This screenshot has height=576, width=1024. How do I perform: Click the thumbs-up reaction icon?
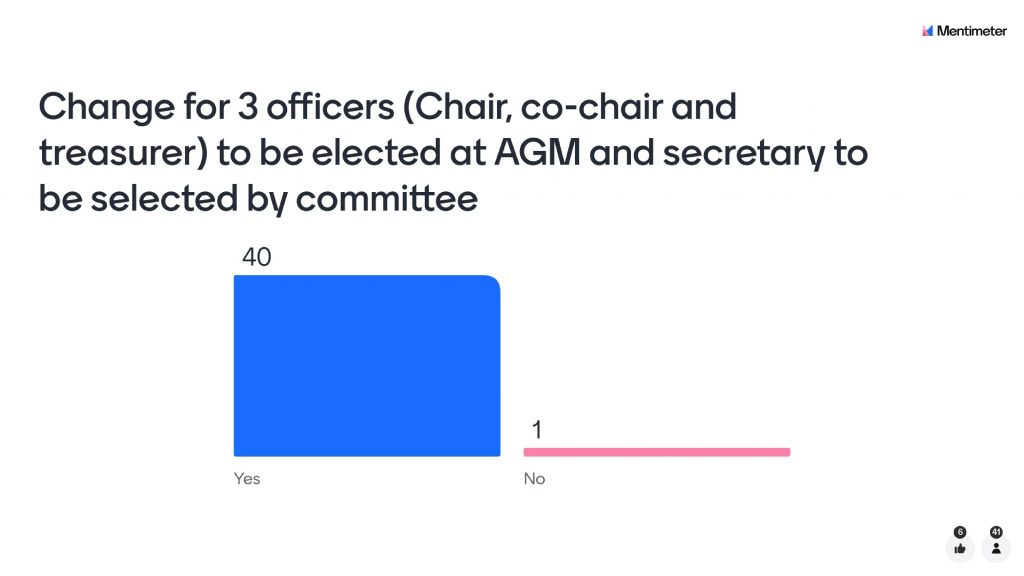[x=960, y=548]
